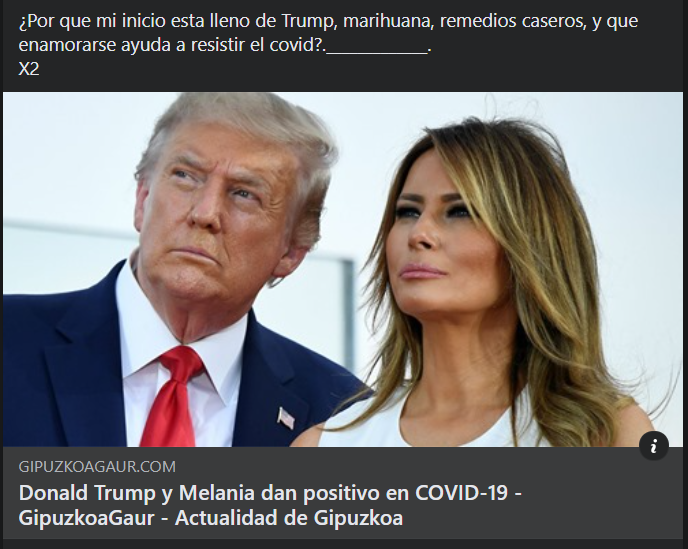Click the word "COVID-19" in the headline

(x=461, y=493)
